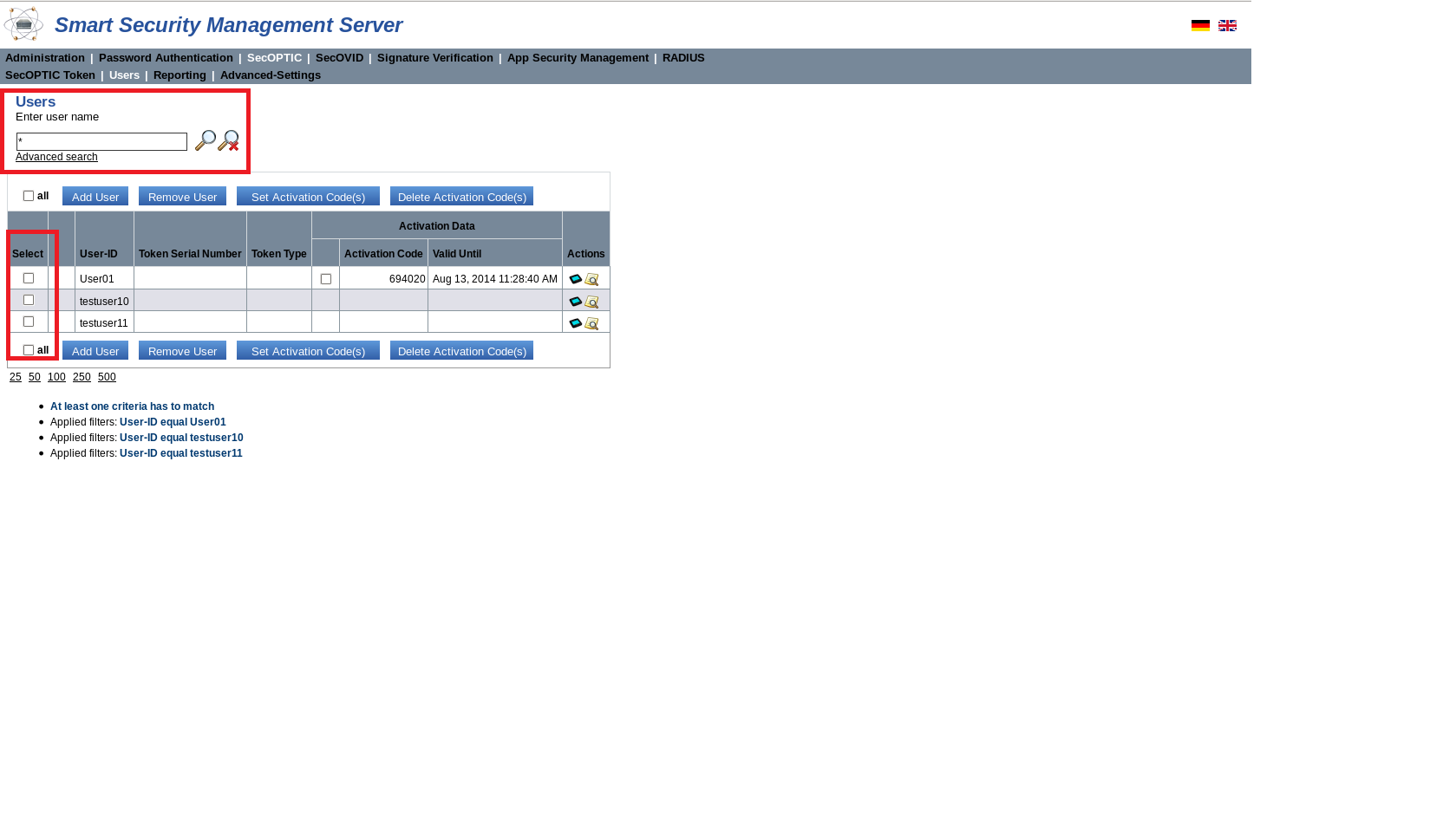Switch language to English flag
Screen dimensions: 1456x832
click(1227, 25)
